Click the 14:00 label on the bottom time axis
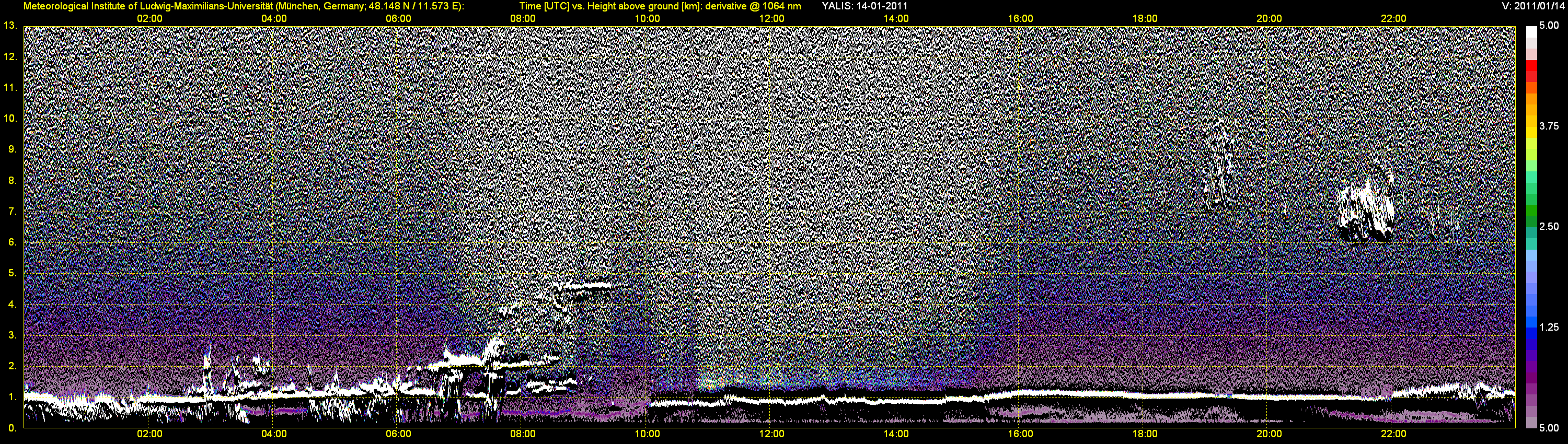This screenshot has width=1568, height=444. [x=896, y=434]
